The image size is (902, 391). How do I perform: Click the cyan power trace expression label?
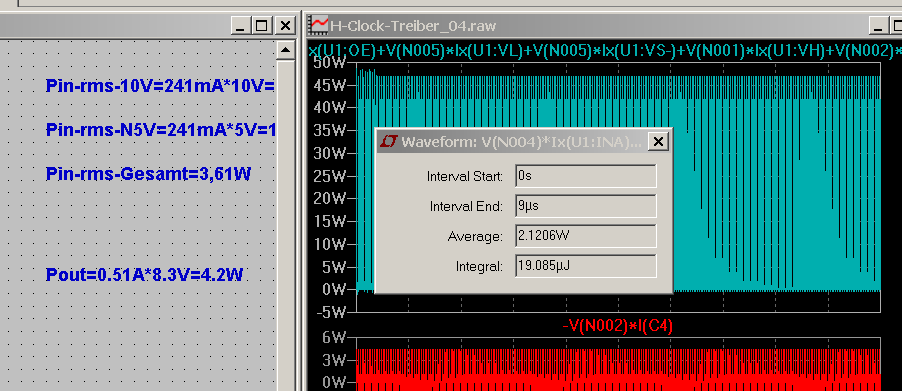(605, 51)
